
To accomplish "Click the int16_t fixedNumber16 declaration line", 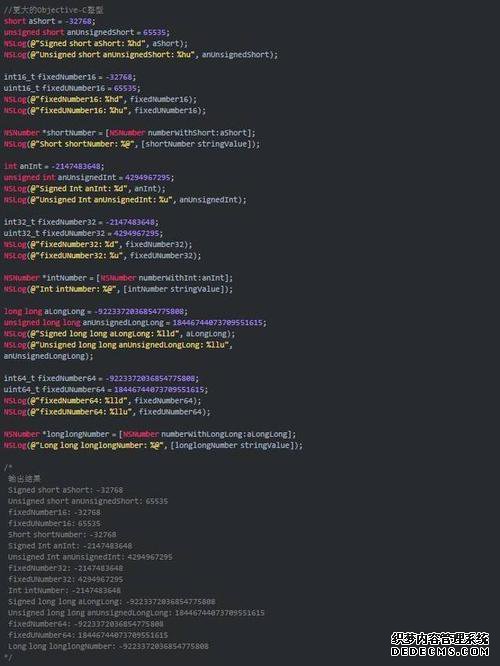I will (x=70, y=77).
